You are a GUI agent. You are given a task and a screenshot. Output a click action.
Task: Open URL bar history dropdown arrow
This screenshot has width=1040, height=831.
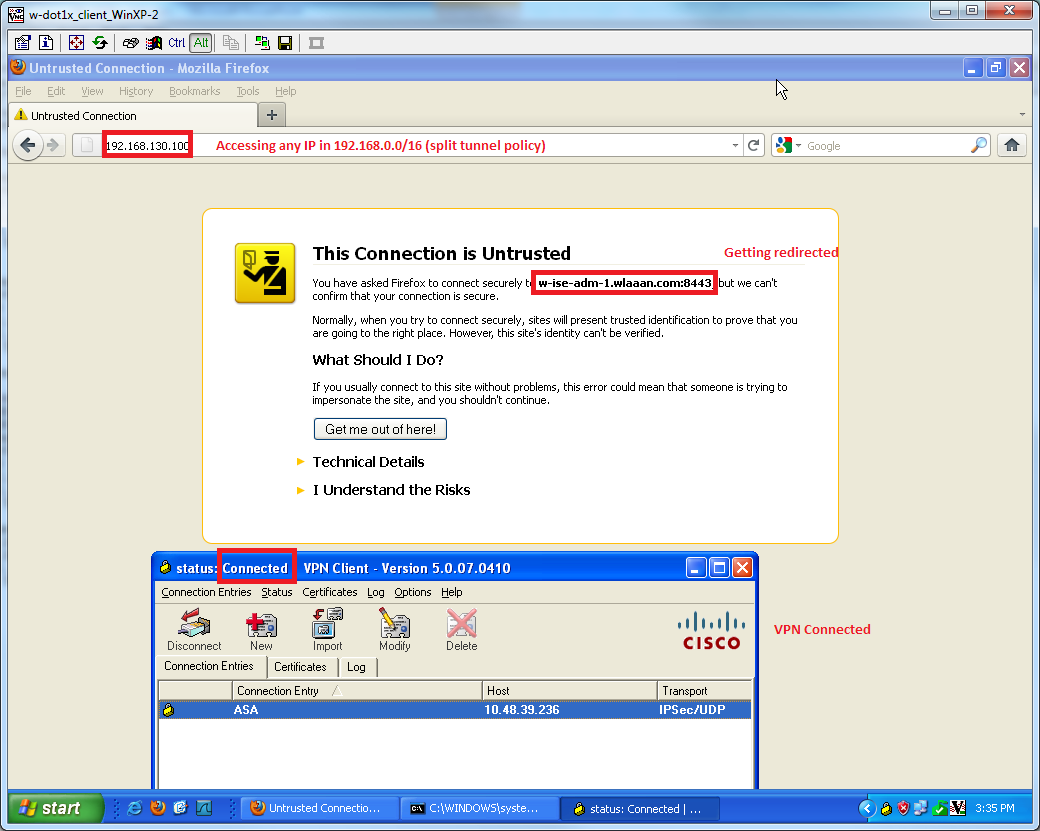coord(735,145)
